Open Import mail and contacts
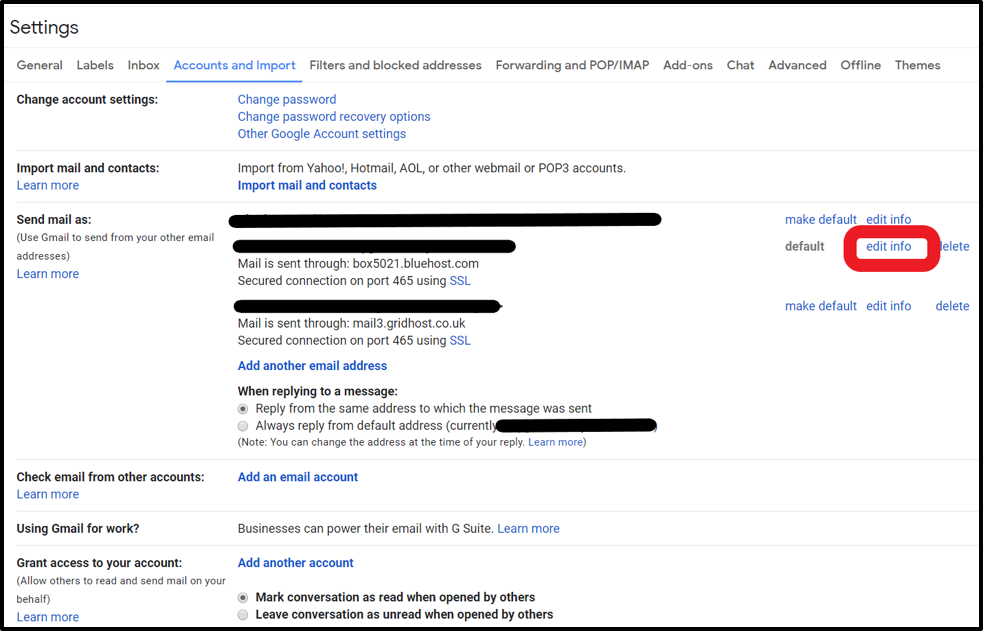The width and height of the screenshot is (983, 631). pos(307,185)
